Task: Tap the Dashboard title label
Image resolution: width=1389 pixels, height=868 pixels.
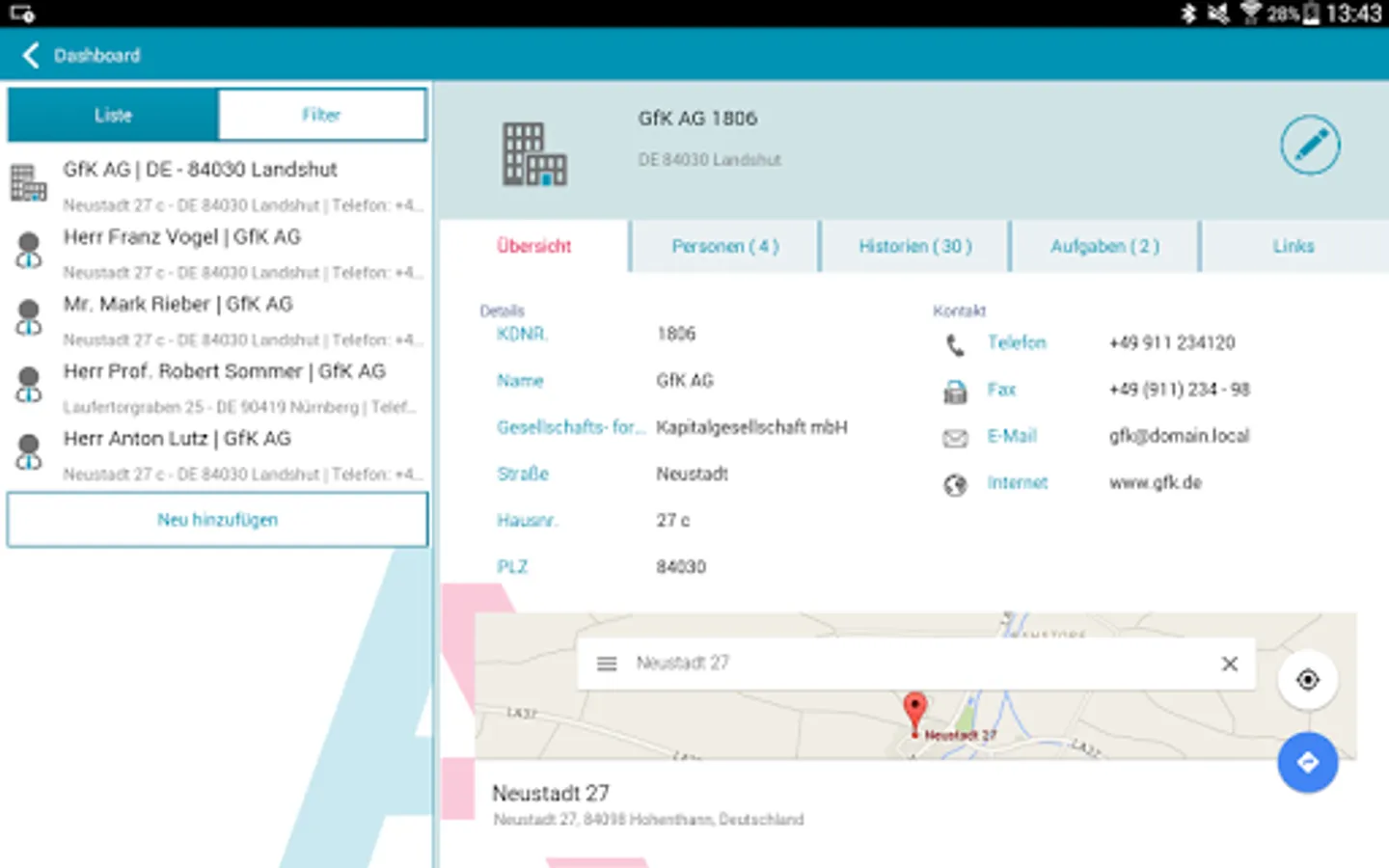Action: [96, 56]
